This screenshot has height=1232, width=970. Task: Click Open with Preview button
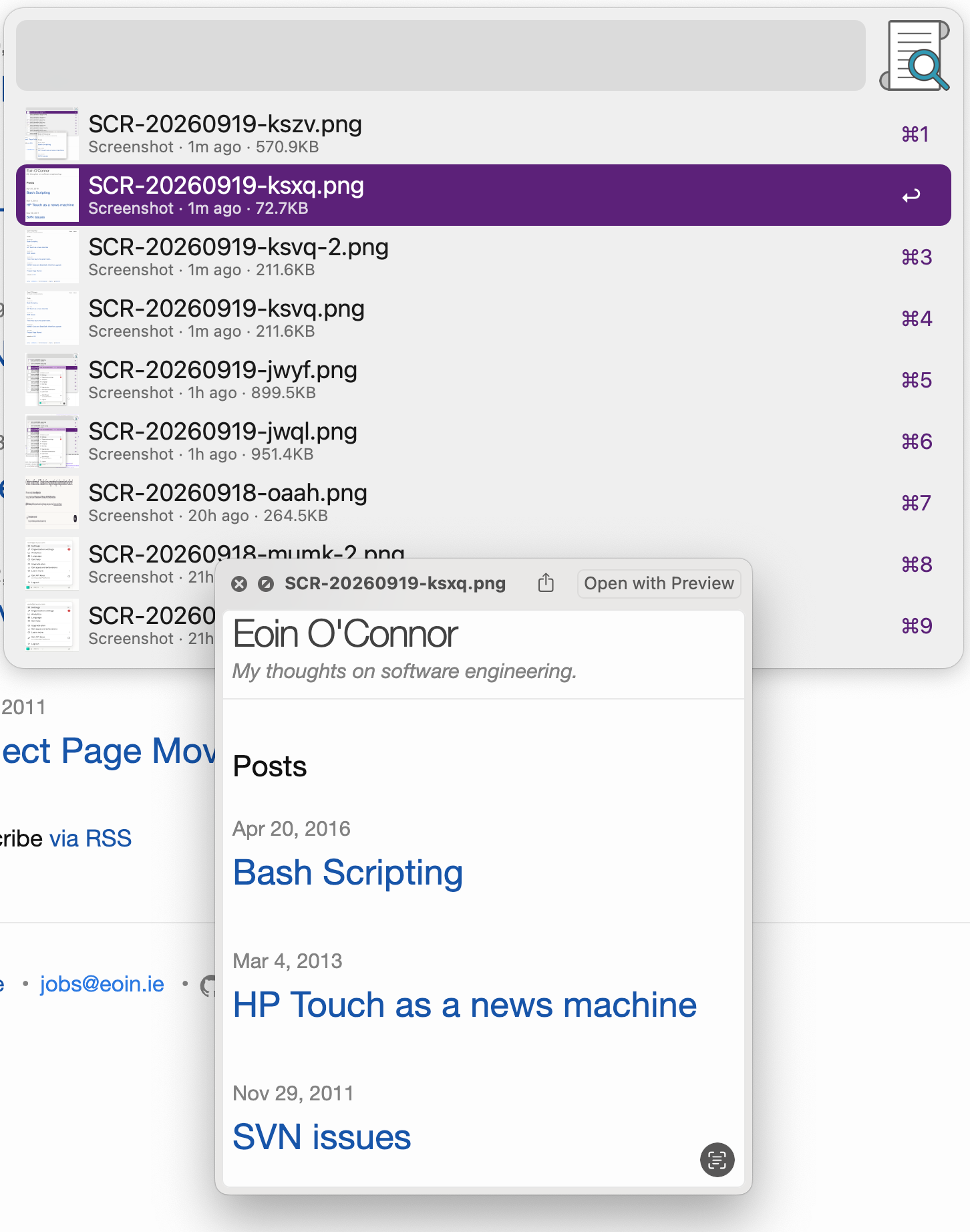[659, 583]
